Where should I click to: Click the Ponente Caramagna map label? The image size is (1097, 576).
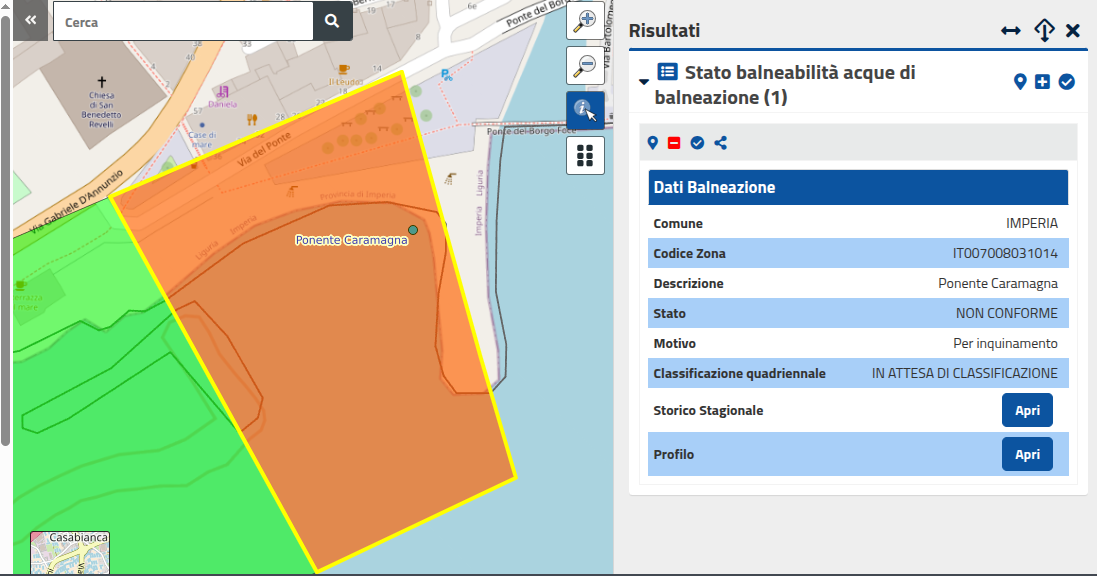[351, 240]
